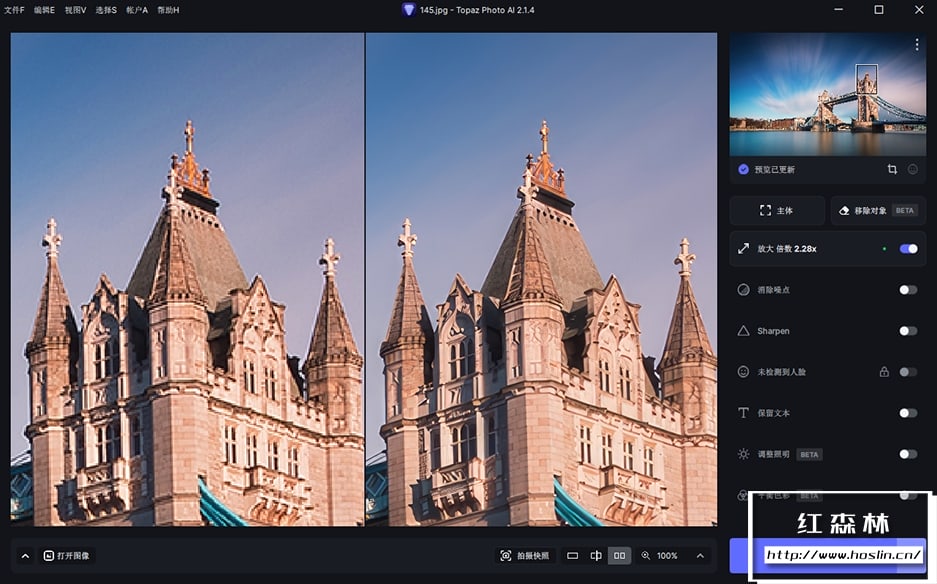Click the circular icon beside the crop icon

[912, 169]
